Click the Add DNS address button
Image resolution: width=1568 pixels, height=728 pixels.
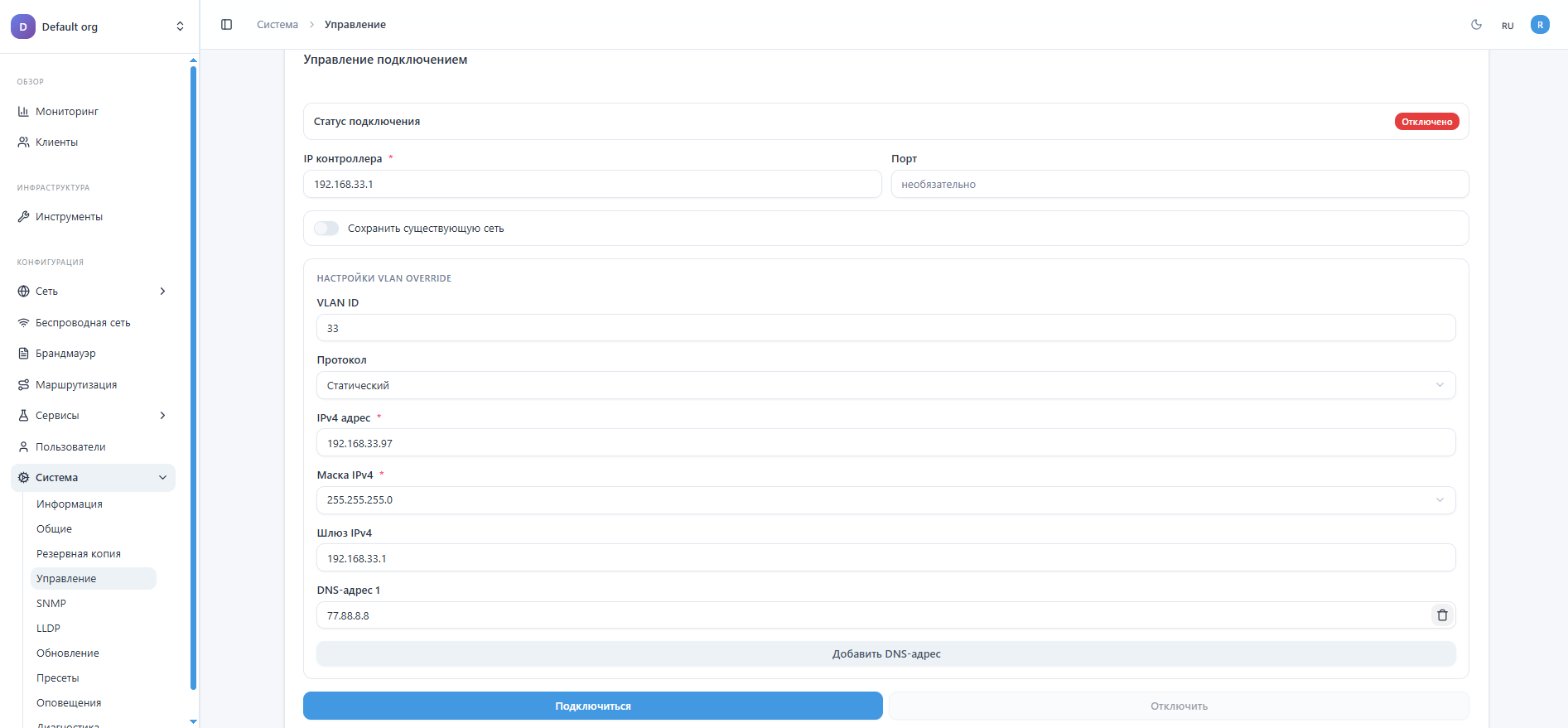click(x=885, y=654)
